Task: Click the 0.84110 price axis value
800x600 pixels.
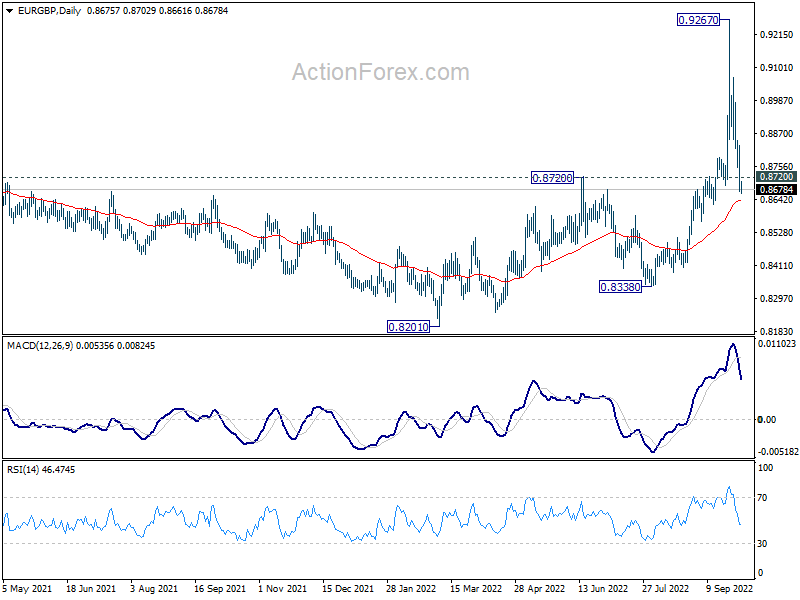Action: tap(777, 266)
